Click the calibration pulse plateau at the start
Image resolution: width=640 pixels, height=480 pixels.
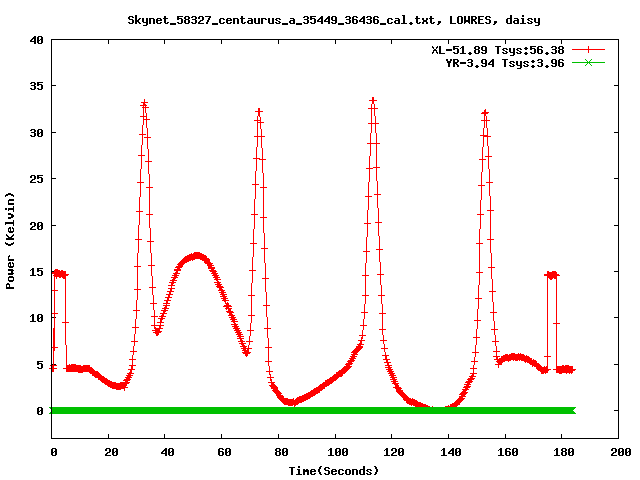(x=60, y=274)
